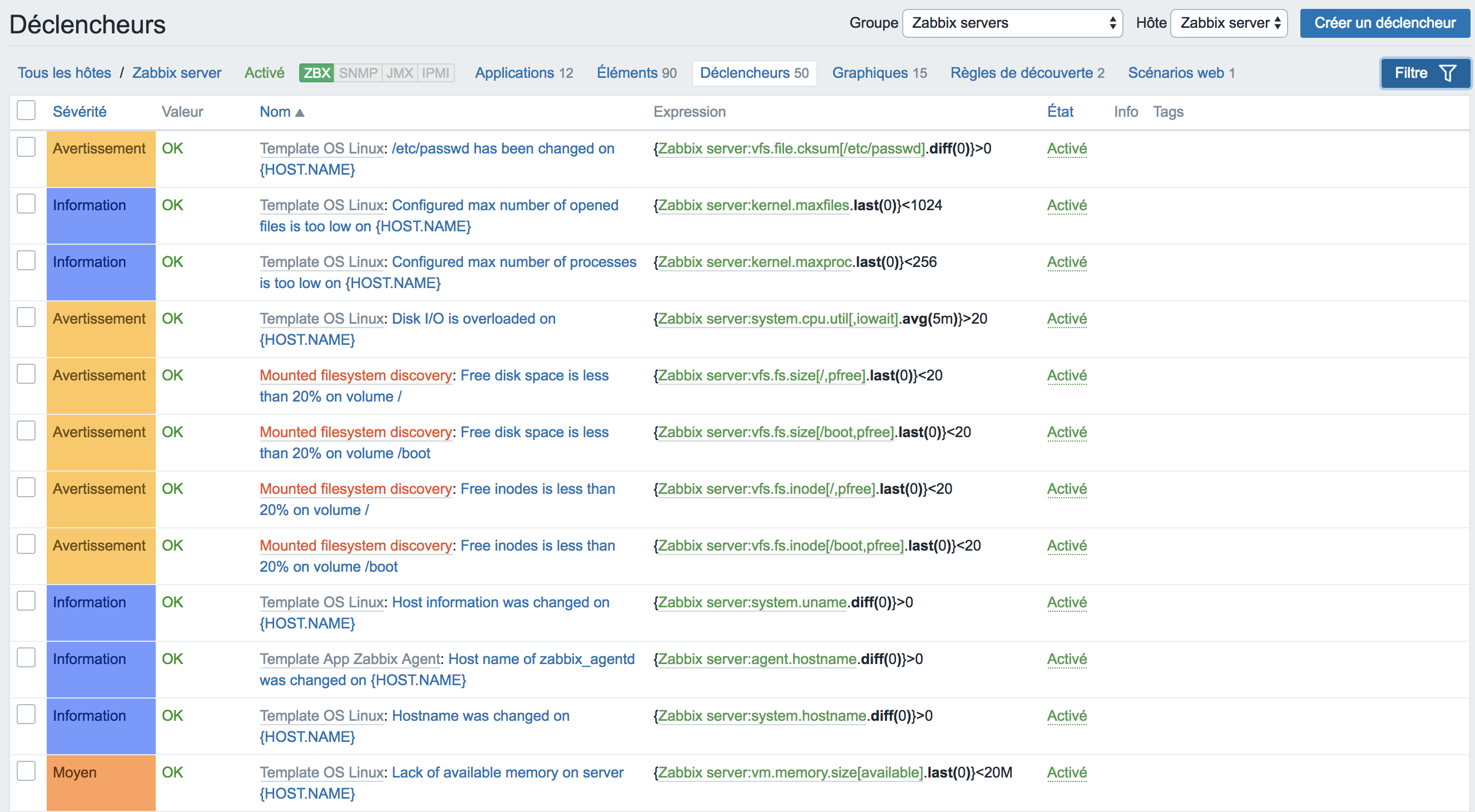Screen dimensions: 1475x812
Task: Open the Éléments 90 tab
Action: coord(637,73)
